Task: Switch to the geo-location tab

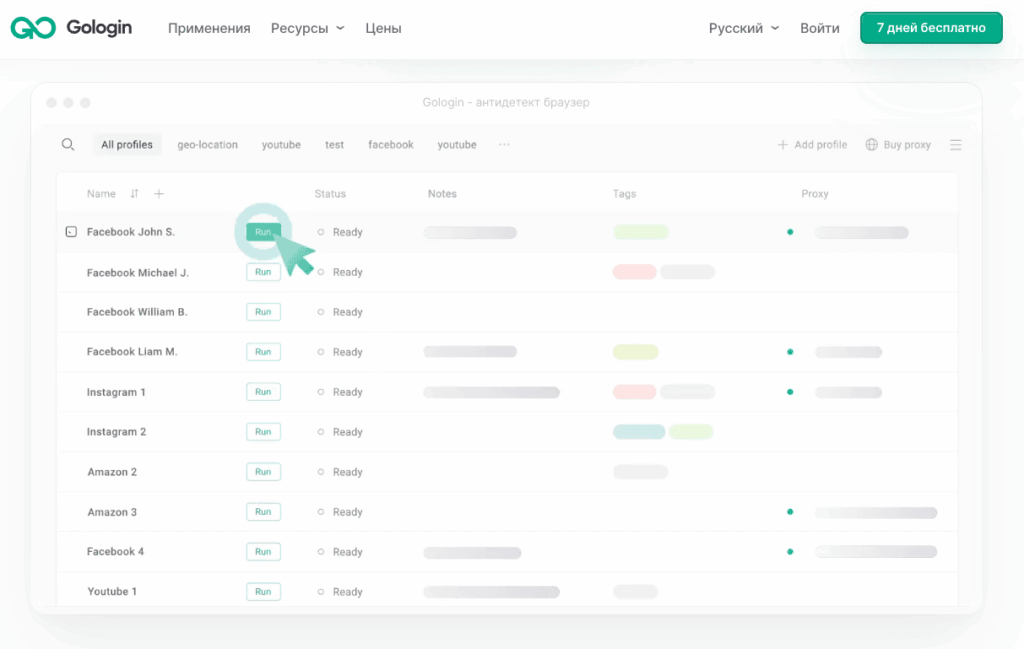Action: click(x=208, y=144)
